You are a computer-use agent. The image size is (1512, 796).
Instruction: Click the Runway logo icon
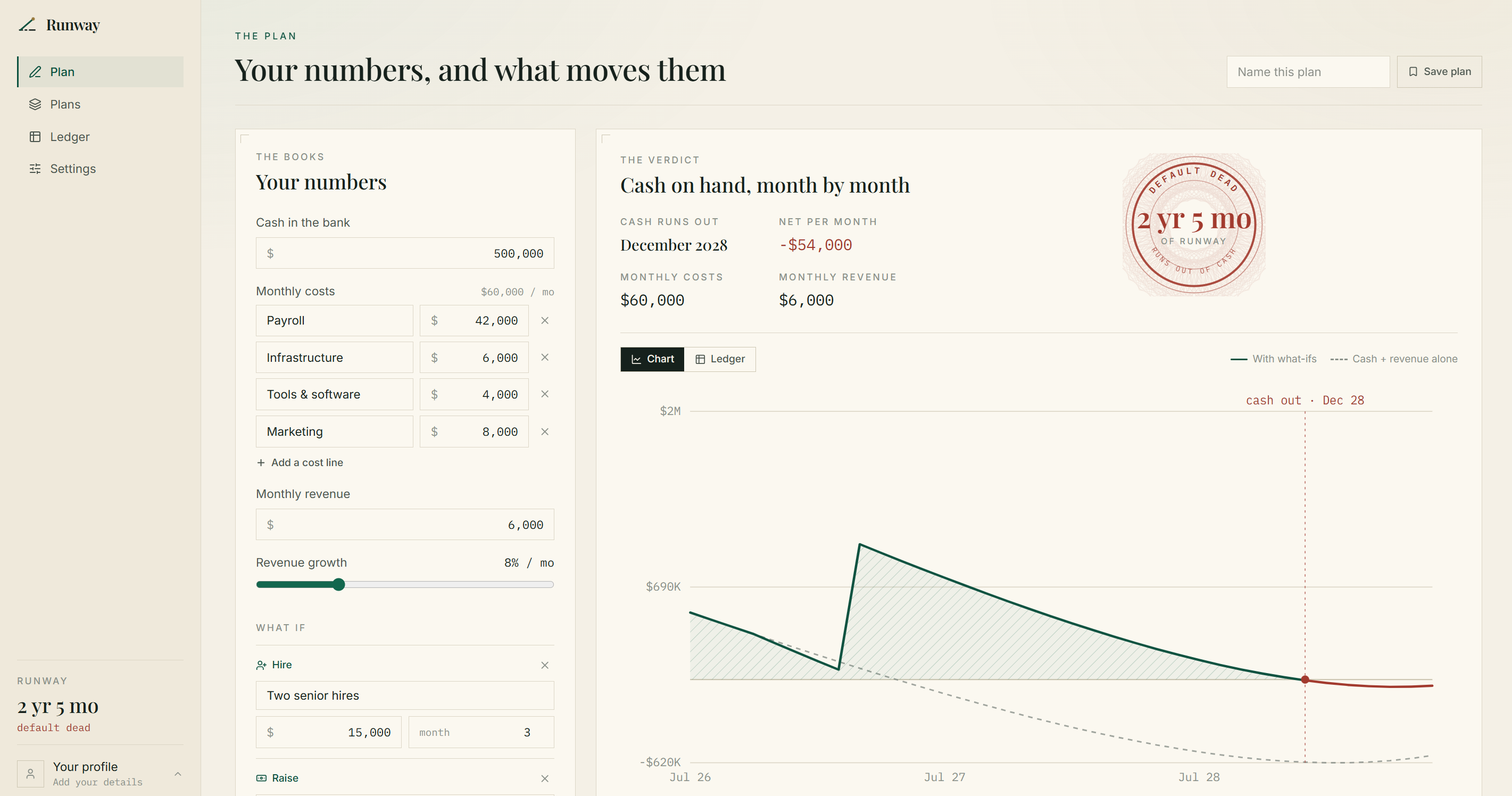pos(28,24)
